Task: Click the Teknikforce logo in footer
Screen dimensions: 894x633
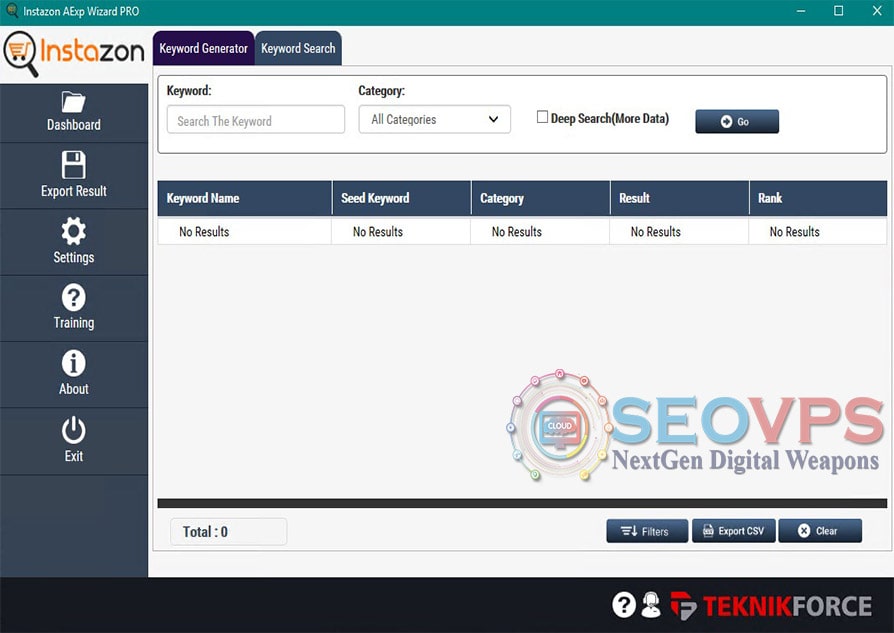Action: (x=771, y=606)
